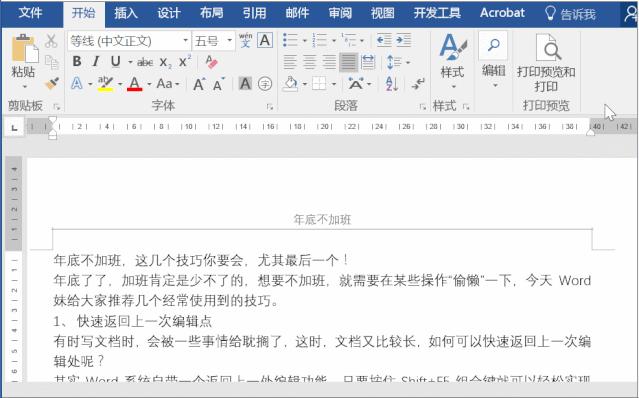The height and width of the screenshot is (398, 639).
Task: Open the 文件 tab
Action: [30, 13]
